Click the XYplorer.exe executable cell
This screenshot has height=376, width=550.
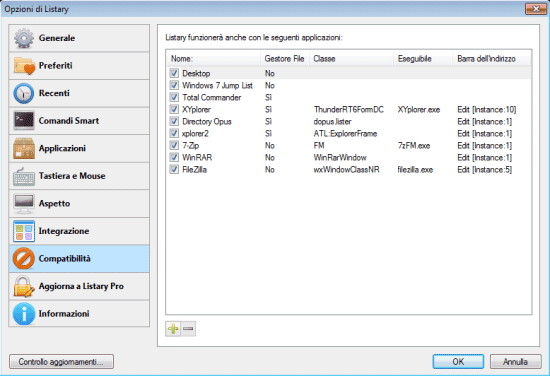point(419,109)
